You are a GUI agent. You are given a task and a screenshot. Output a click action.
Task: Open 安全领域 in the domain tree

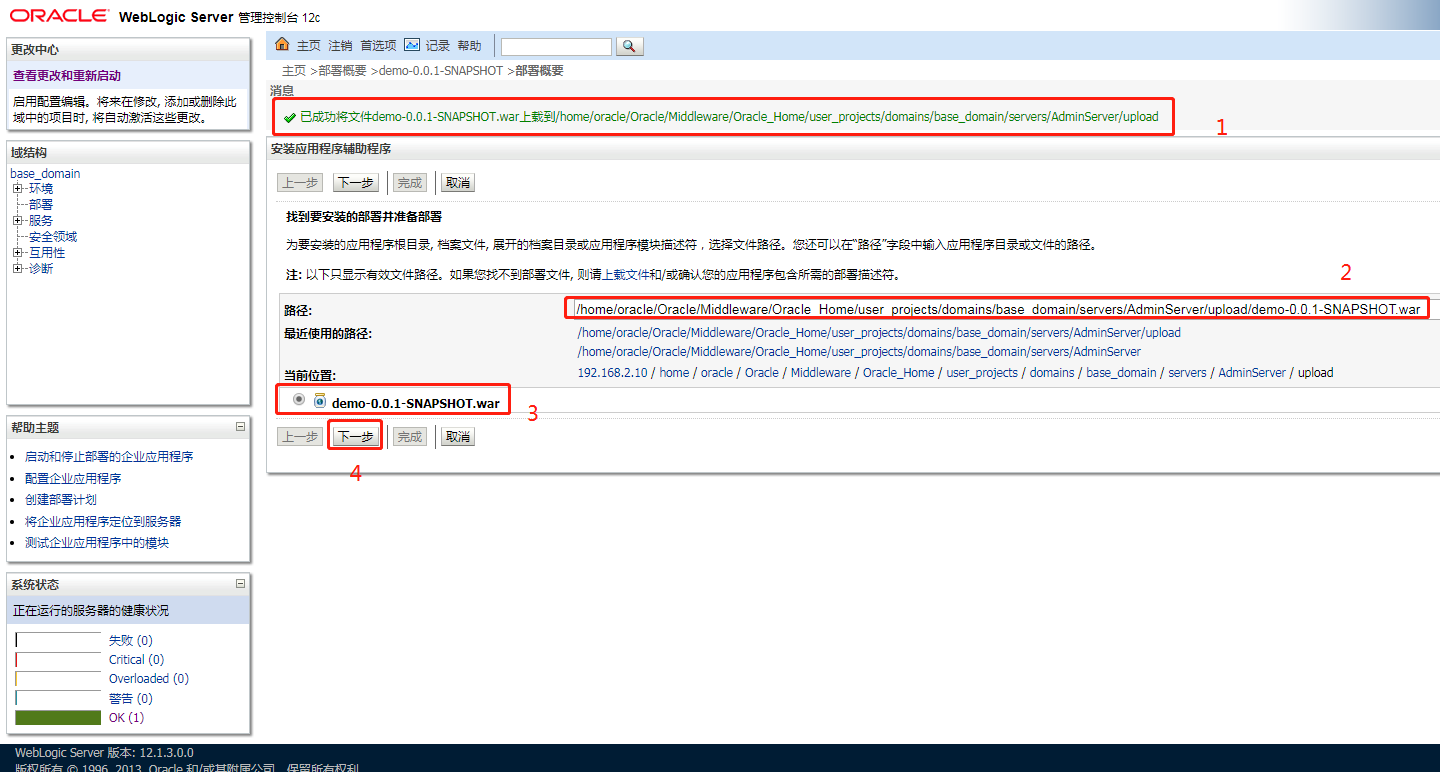(53, 237)
